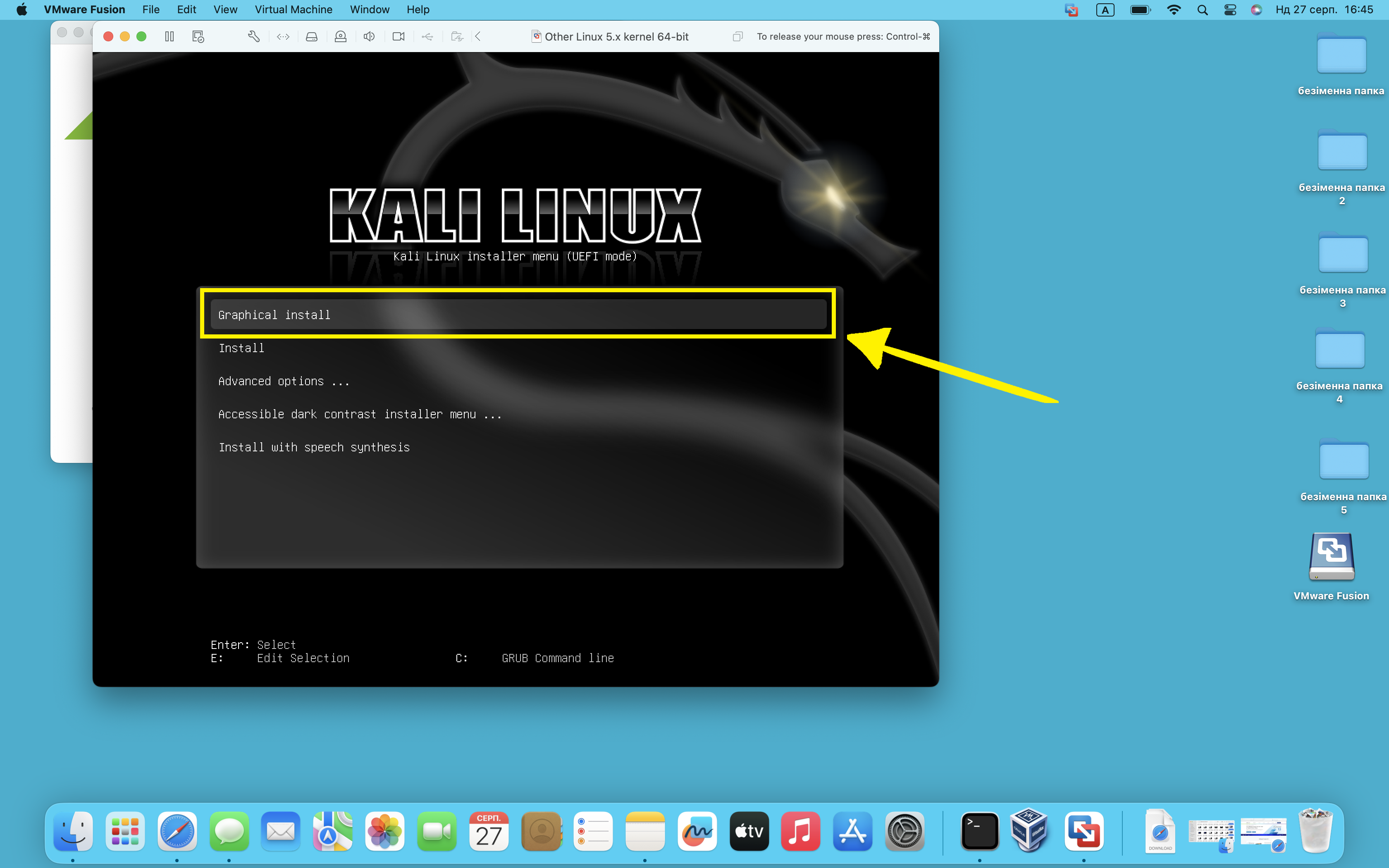Select Install with speech synthesis entry
Image resolution: width=1389 pixels, height=868 pixels.
pos(314,447)
